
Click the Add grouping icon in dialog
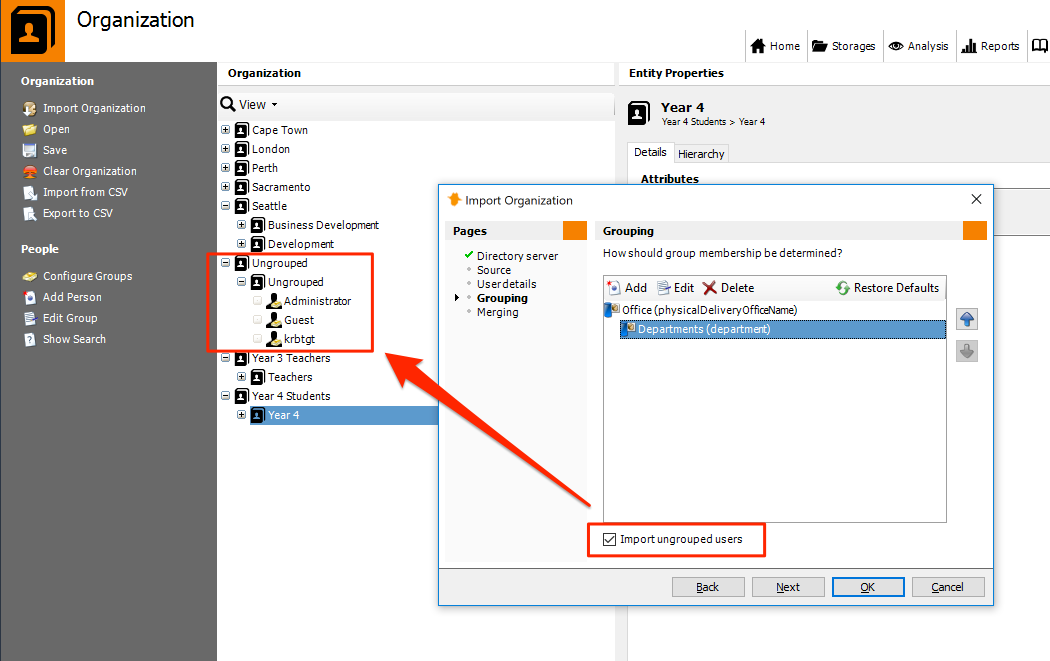click(x=613, y=288)
